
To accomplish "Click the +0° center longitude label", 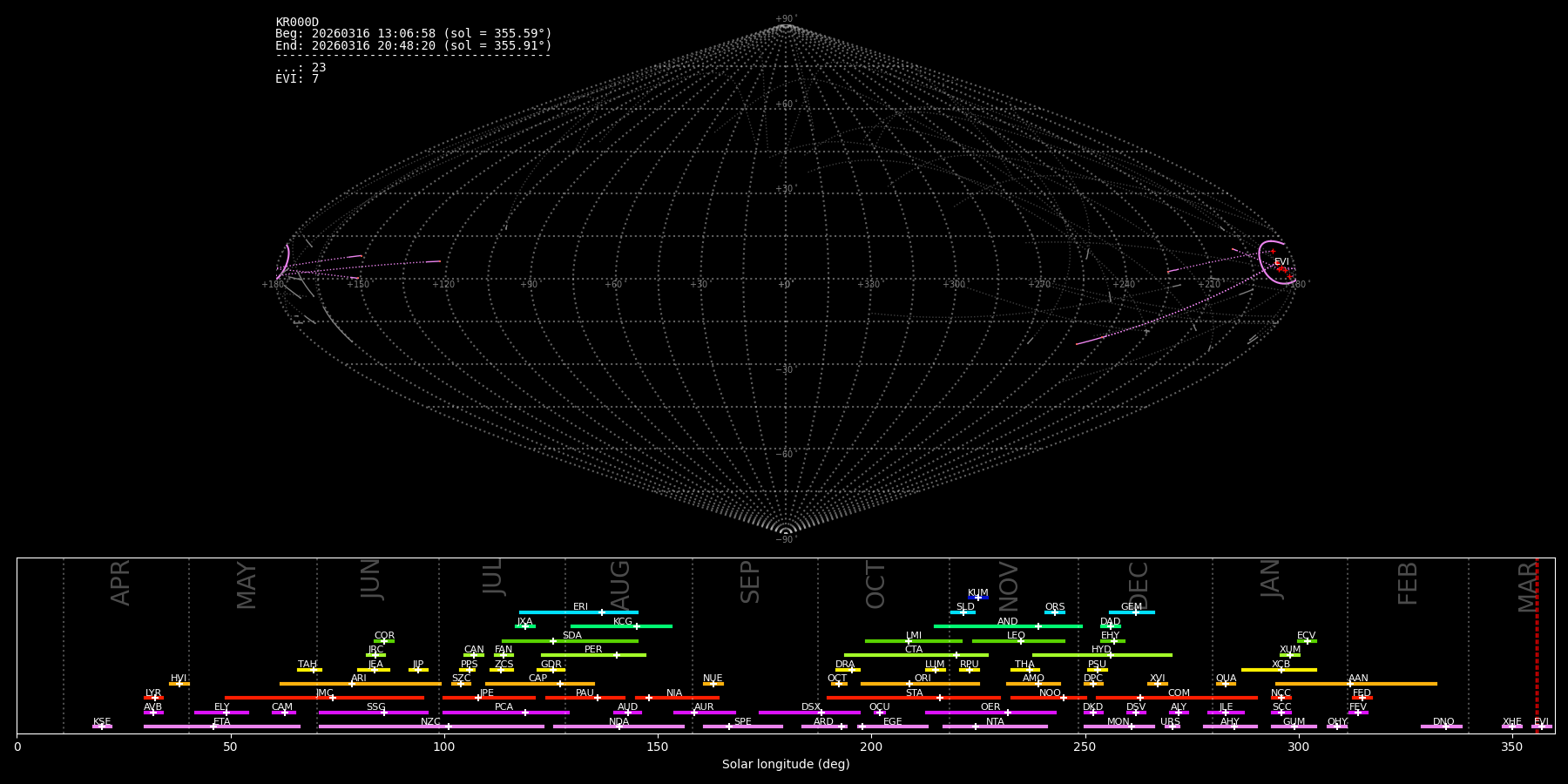I will tap(785, 285).
